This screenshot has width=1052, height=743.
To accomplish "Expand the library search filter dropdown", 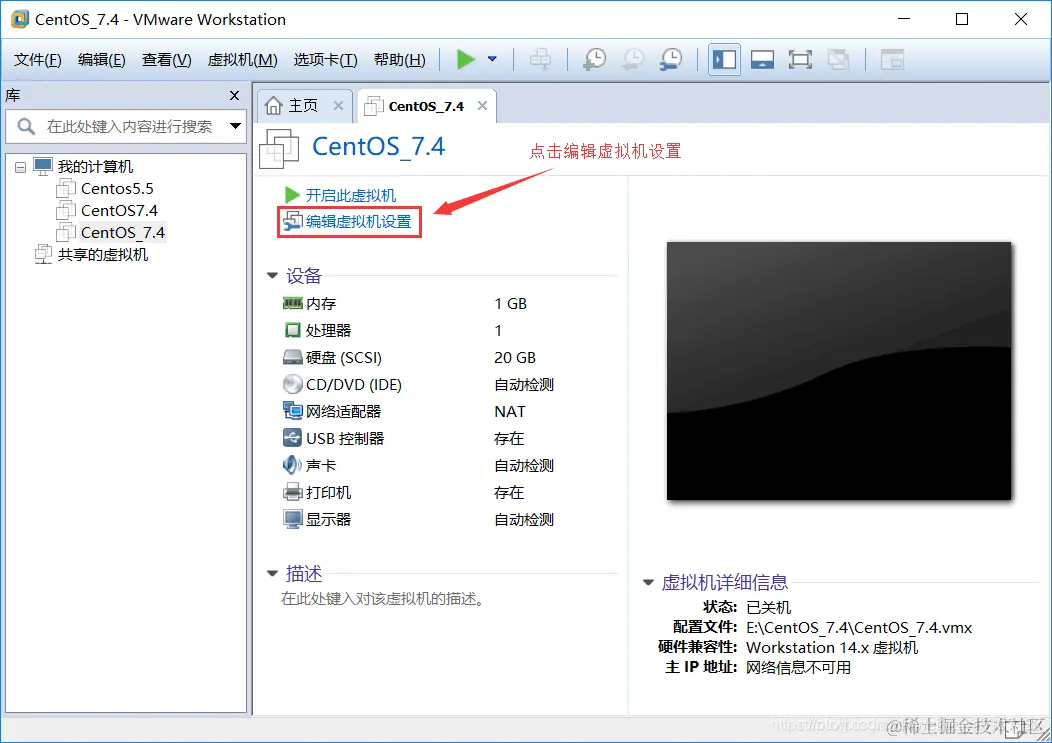I will coord(235,128).
